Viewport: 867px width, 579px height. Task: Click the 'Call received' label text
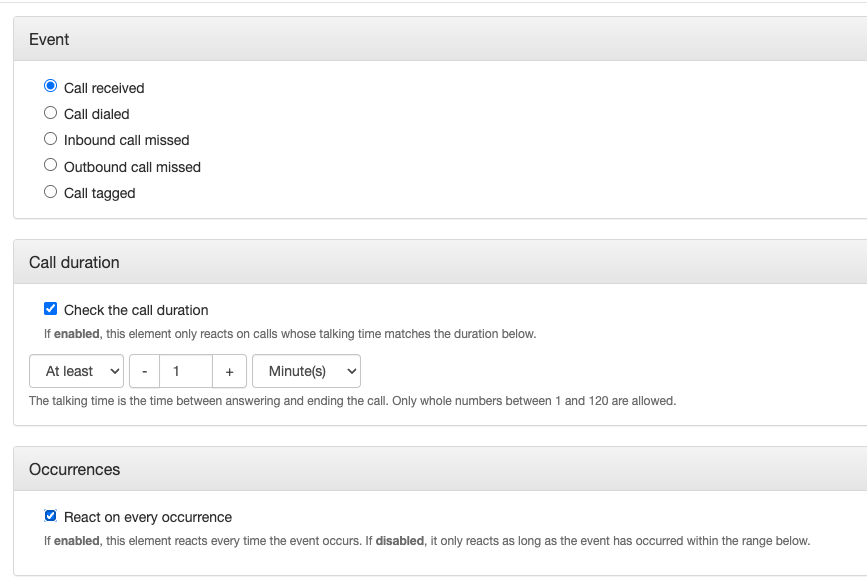104,88
